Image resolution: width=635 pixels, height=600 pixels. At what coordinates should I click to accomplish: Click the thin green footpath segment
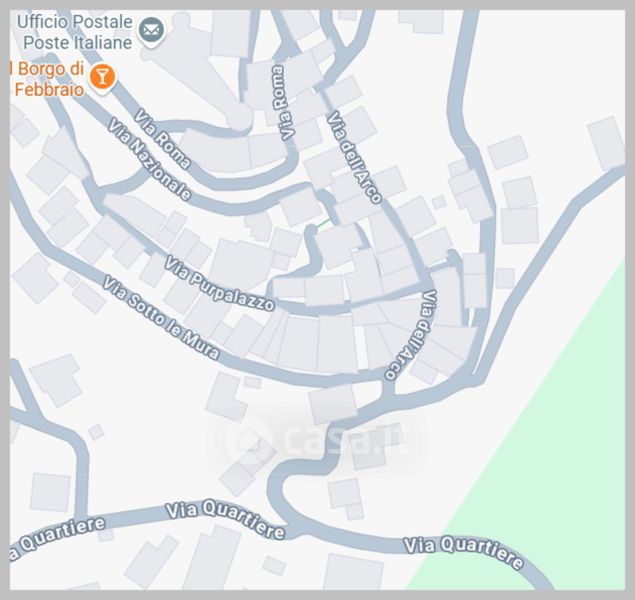coord(323,224)
